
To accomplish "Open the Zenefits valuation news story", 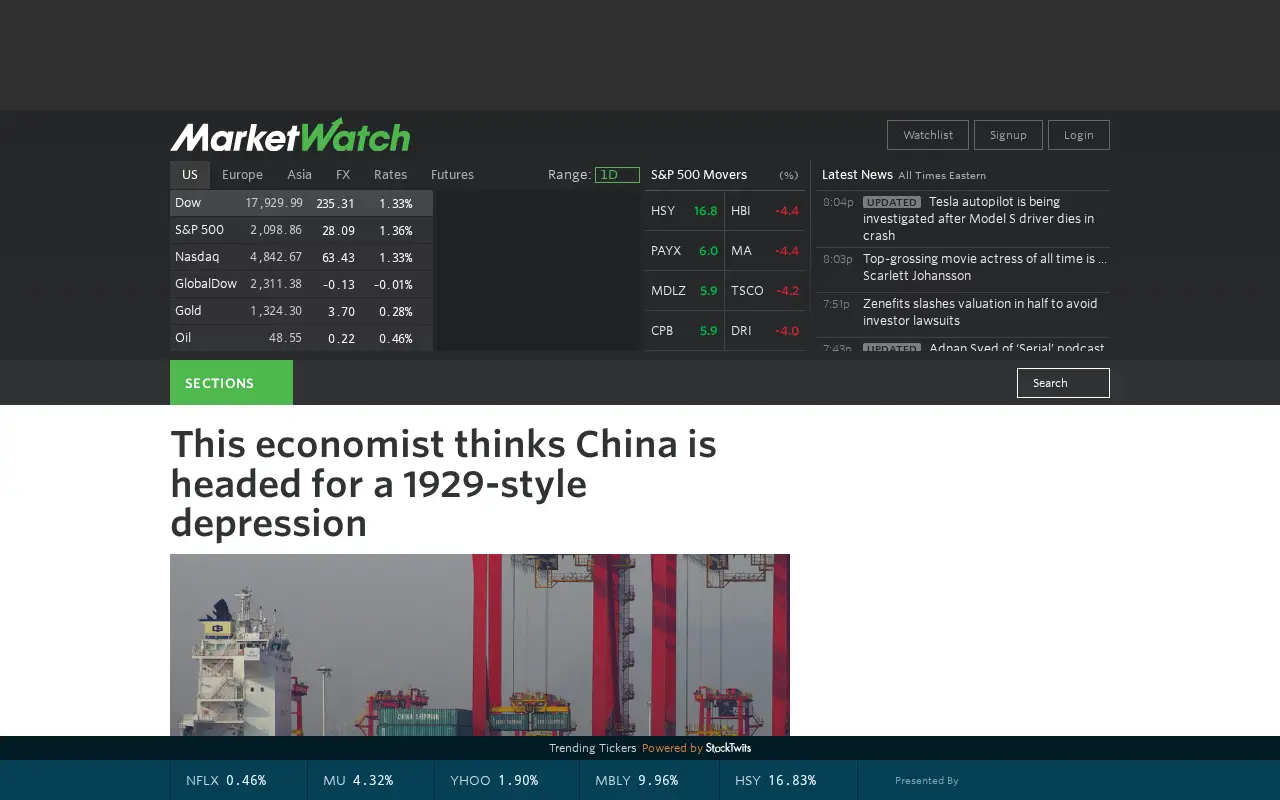I will 980,312.
